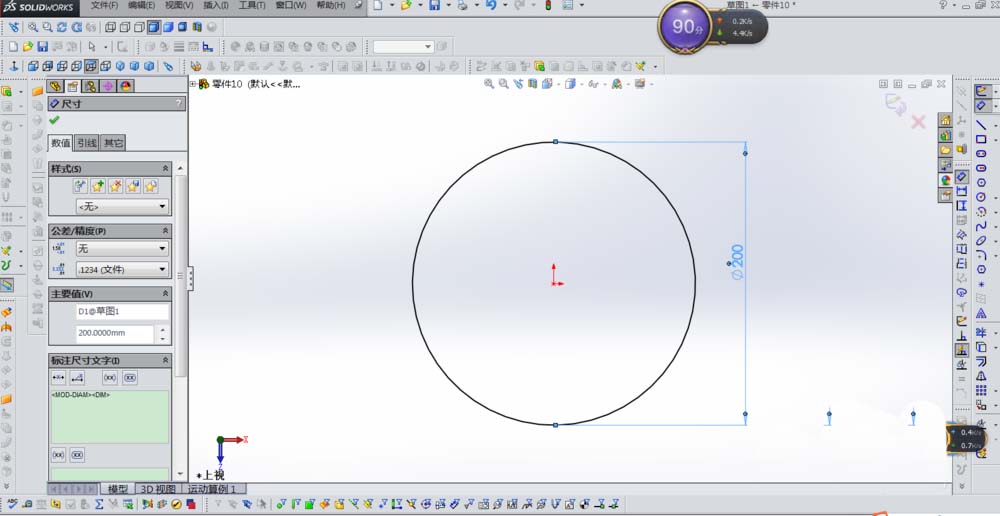Viewport: 1000px width, 516px height.
Task: Open the 帮助(H) menu
Action: point(331,5)
